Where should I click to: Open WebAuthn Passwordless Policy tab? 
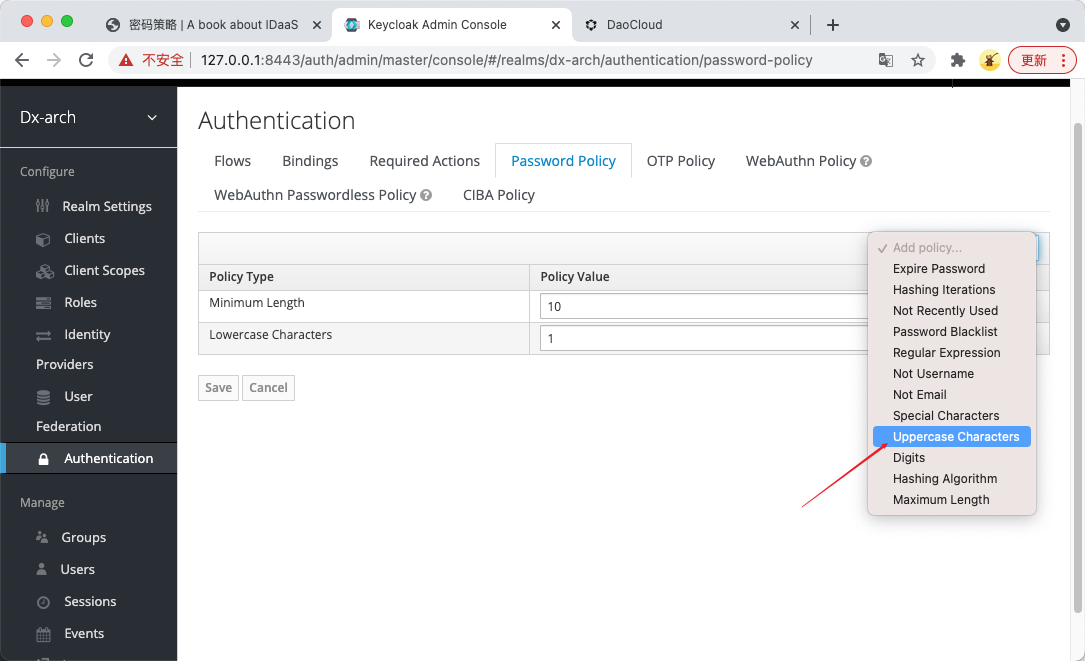coord(315,195)
